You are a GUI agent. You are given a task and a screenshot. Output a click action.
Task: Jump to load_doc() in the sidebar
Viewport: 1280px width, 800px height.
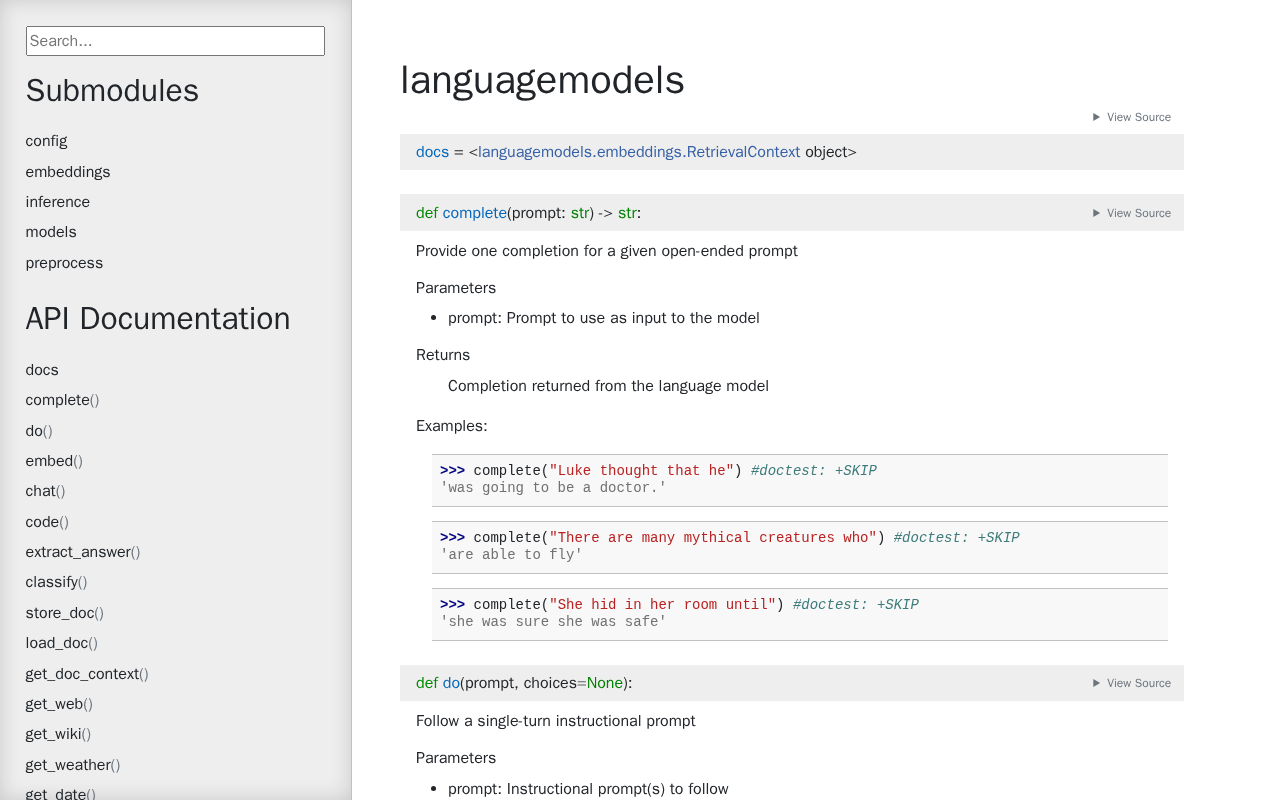(x=62, y=643)
